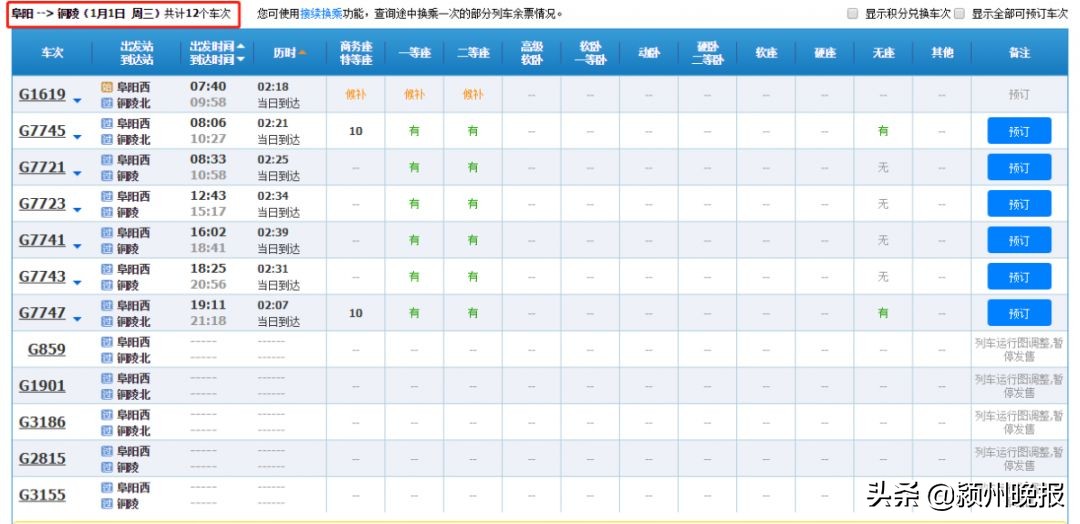Click station icon beside G7745 铜陵北
This screenshot has width=1080, height=524.
pos(107,140)
